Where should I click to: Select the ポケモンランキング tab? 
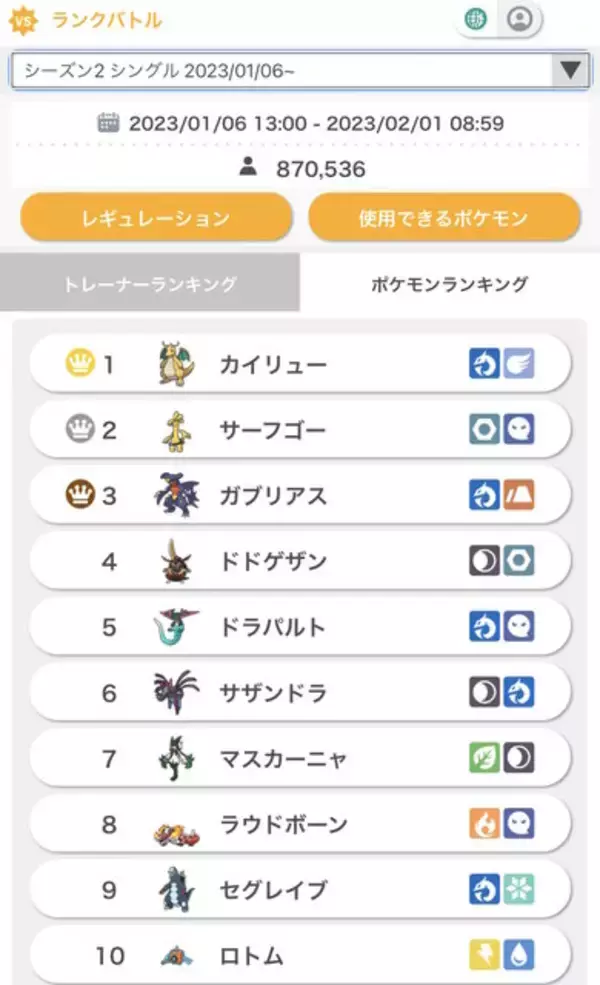(449, 284)
